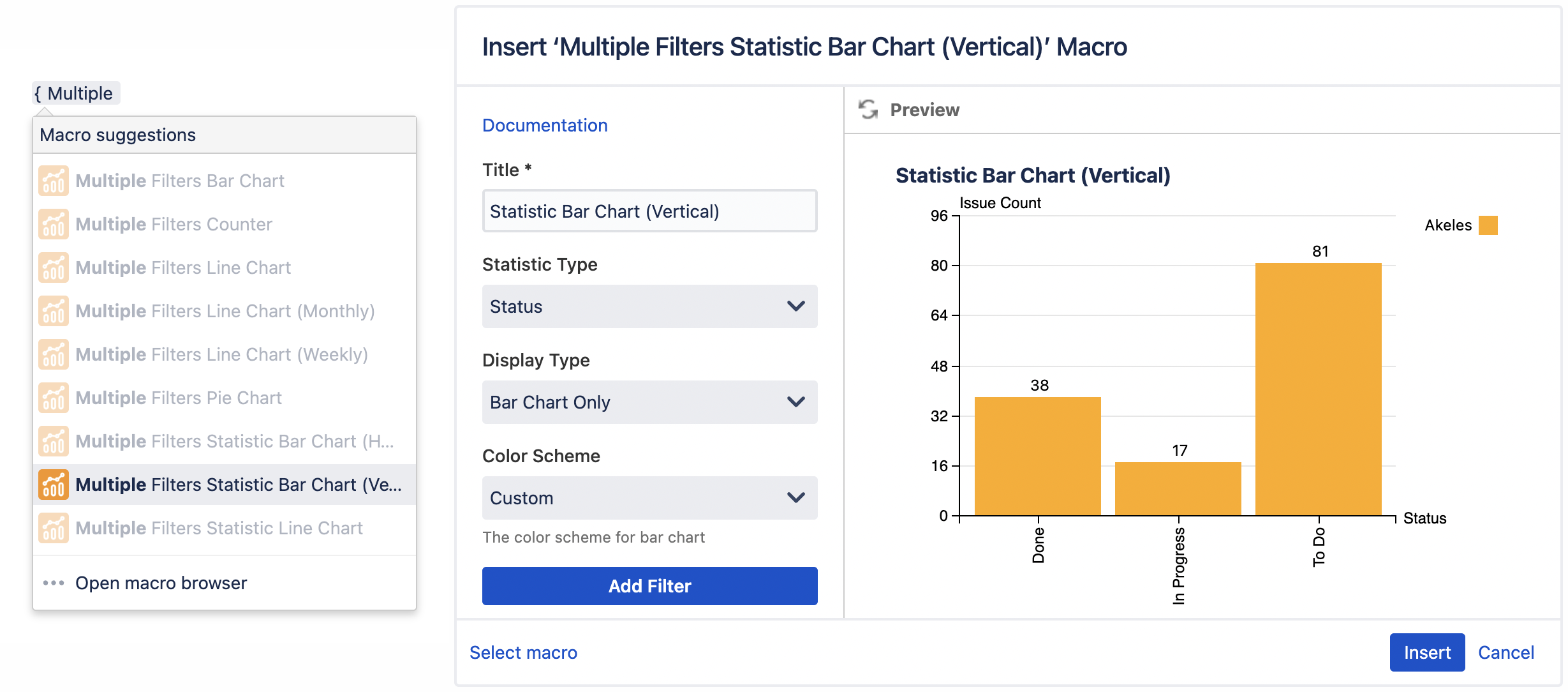1568x692 pixels.
Task: Click the Multiple Filters Counter icon
Action: 54,224
